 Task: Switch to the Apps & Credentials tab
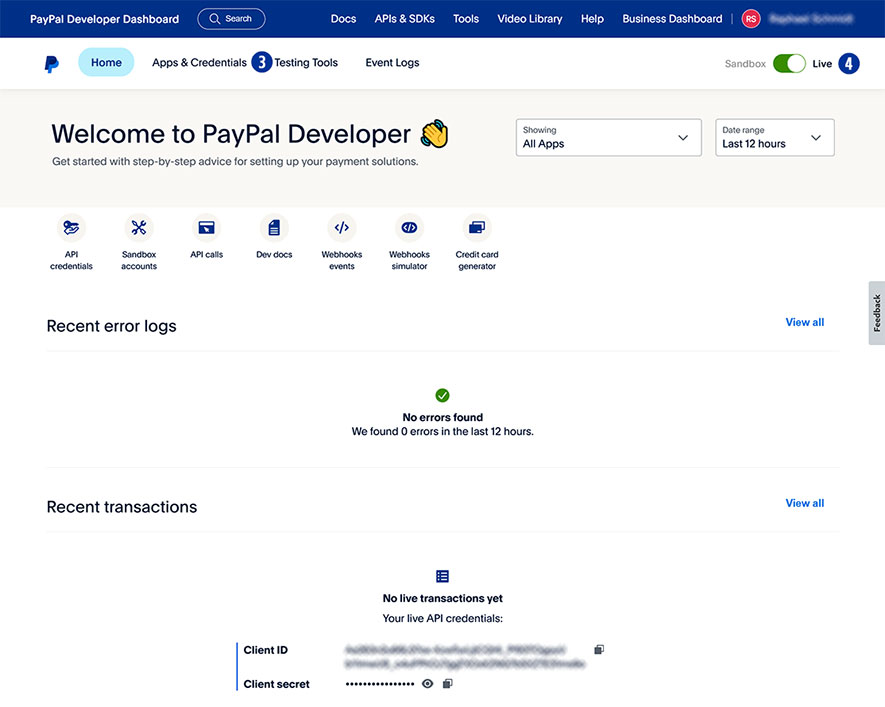(x=199, y=63)
